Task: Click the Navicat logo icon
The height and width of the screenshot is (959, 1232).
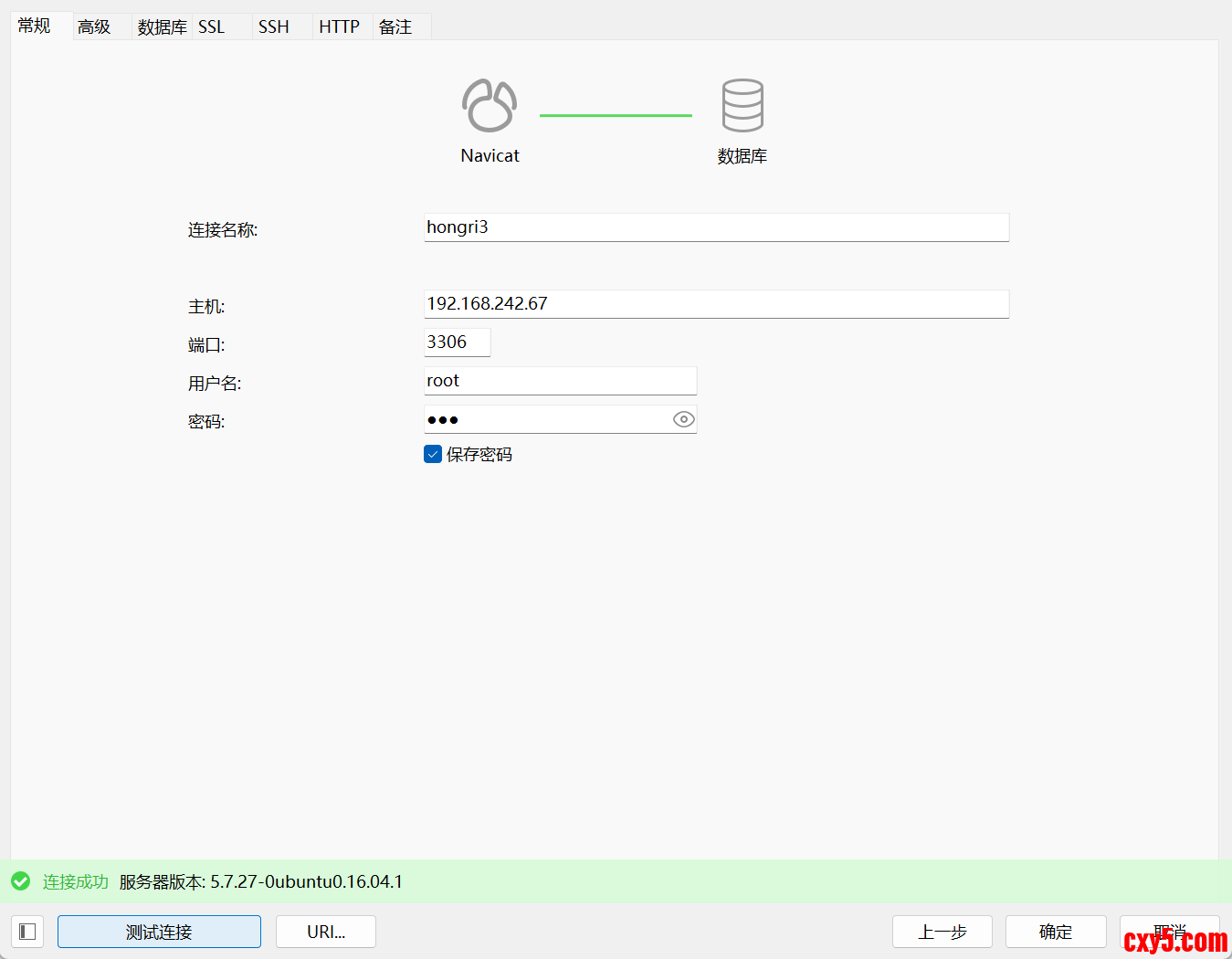Action: pyautogui.click(x=490, y=105)
